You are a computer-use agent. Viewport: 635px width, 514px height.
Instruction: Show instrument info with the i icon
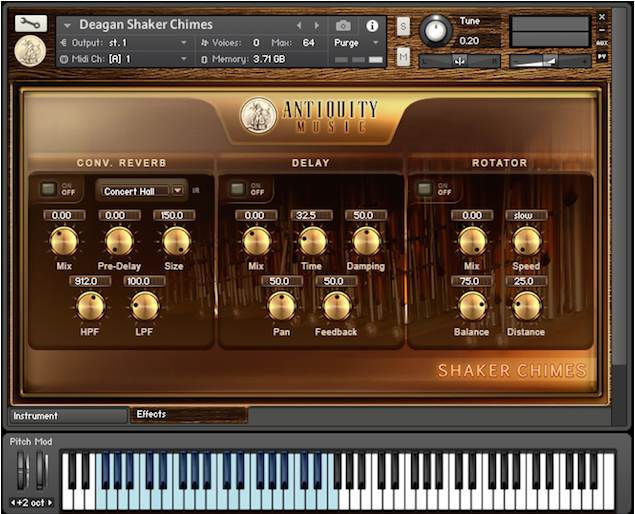click(372, 26)
